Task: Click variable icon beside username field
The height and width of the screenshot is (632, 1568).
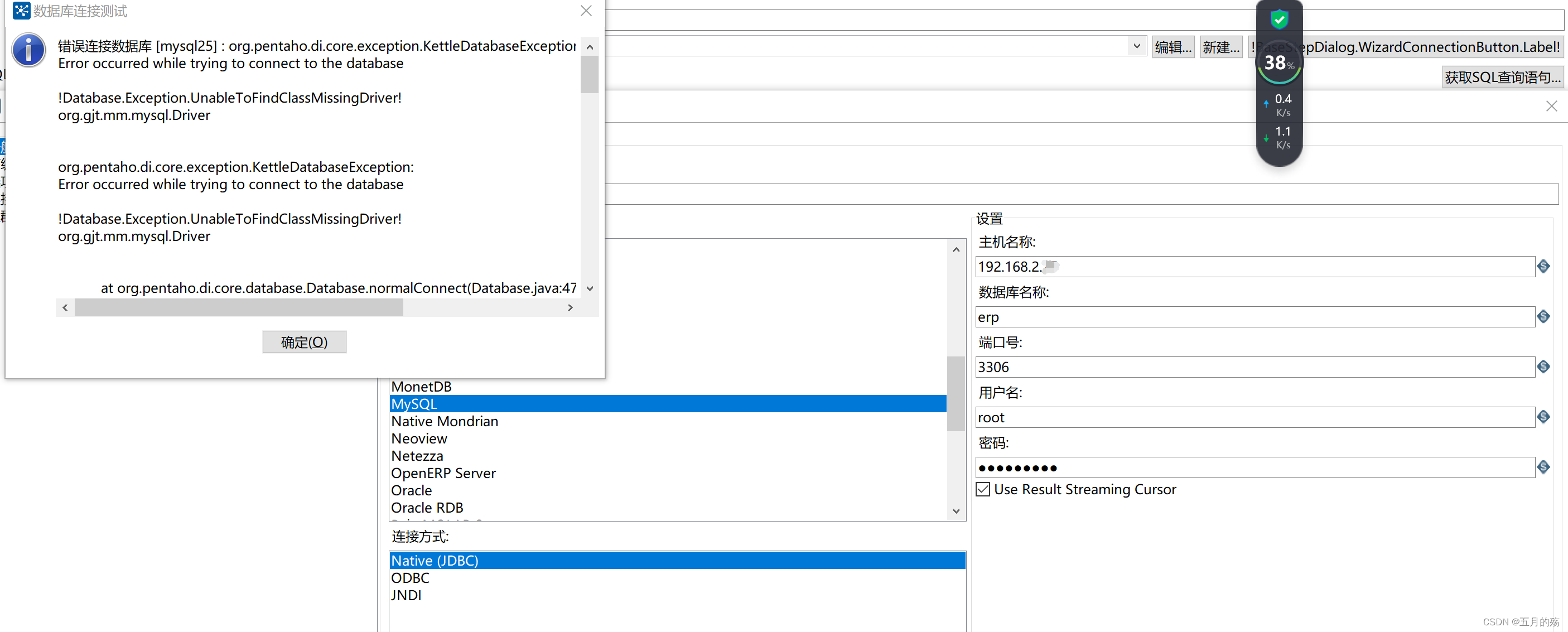Action: tap(1543, 417)
